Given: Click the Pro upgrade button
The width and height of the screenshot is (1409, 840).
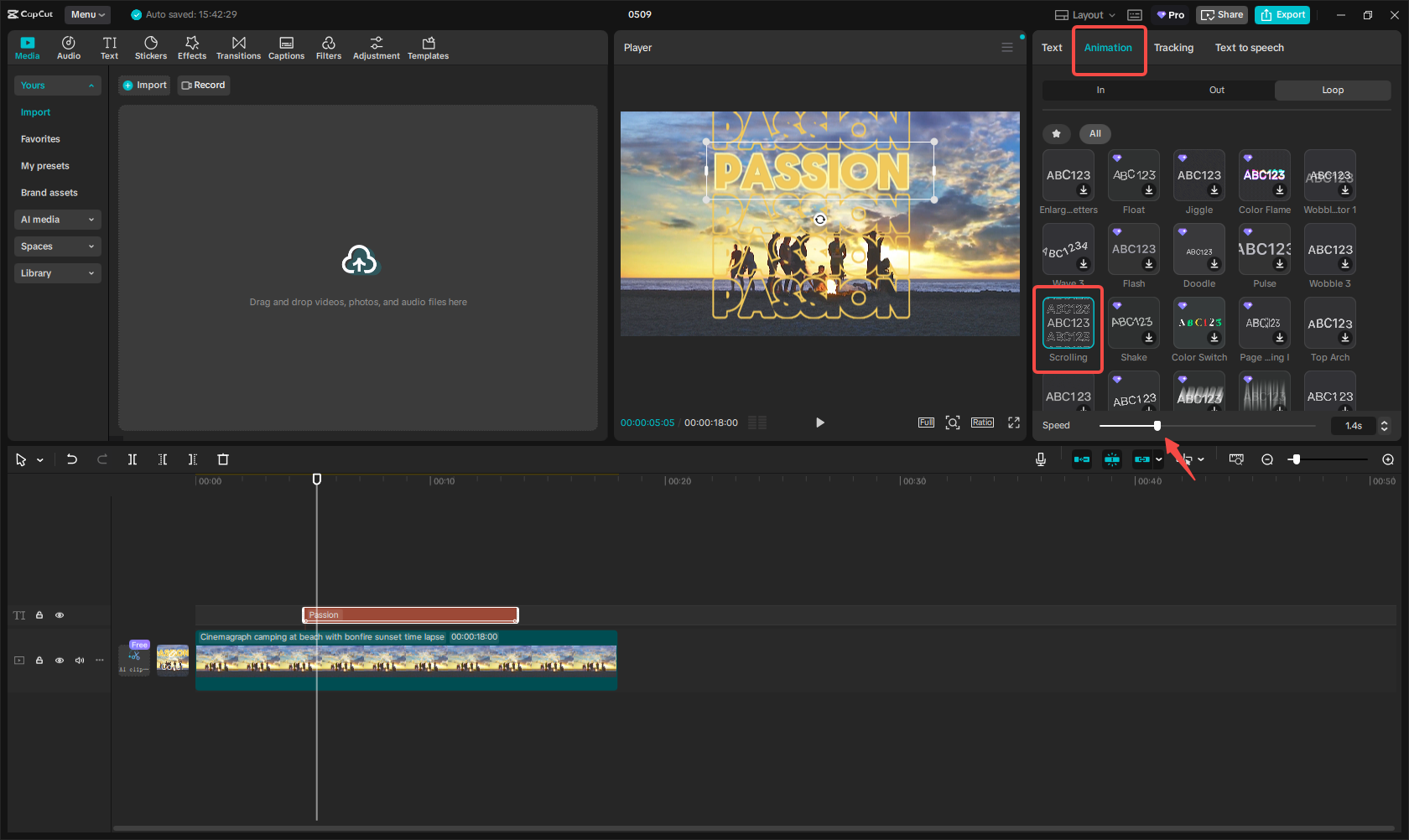Looking at the screenshot, I should 1171,15.
